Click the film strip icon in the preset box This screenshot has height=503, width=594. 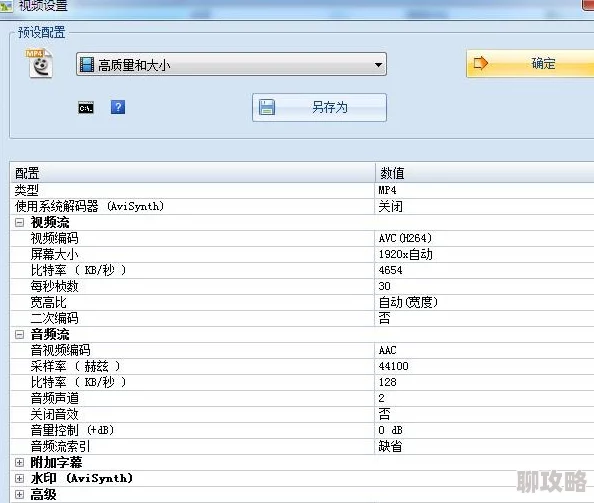click(87, 65)
